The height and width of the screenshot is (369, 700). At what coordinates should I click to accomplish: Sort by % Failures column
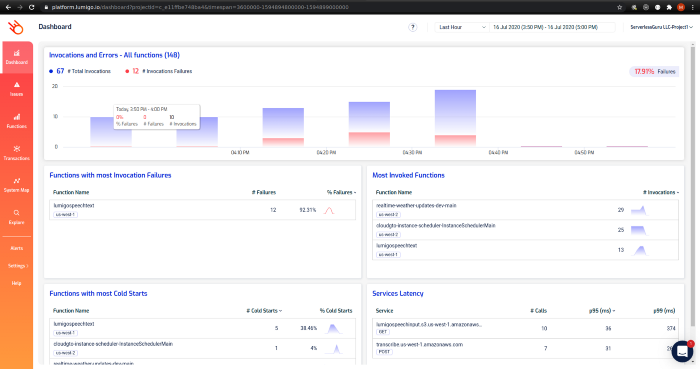(x=341, y=192)
